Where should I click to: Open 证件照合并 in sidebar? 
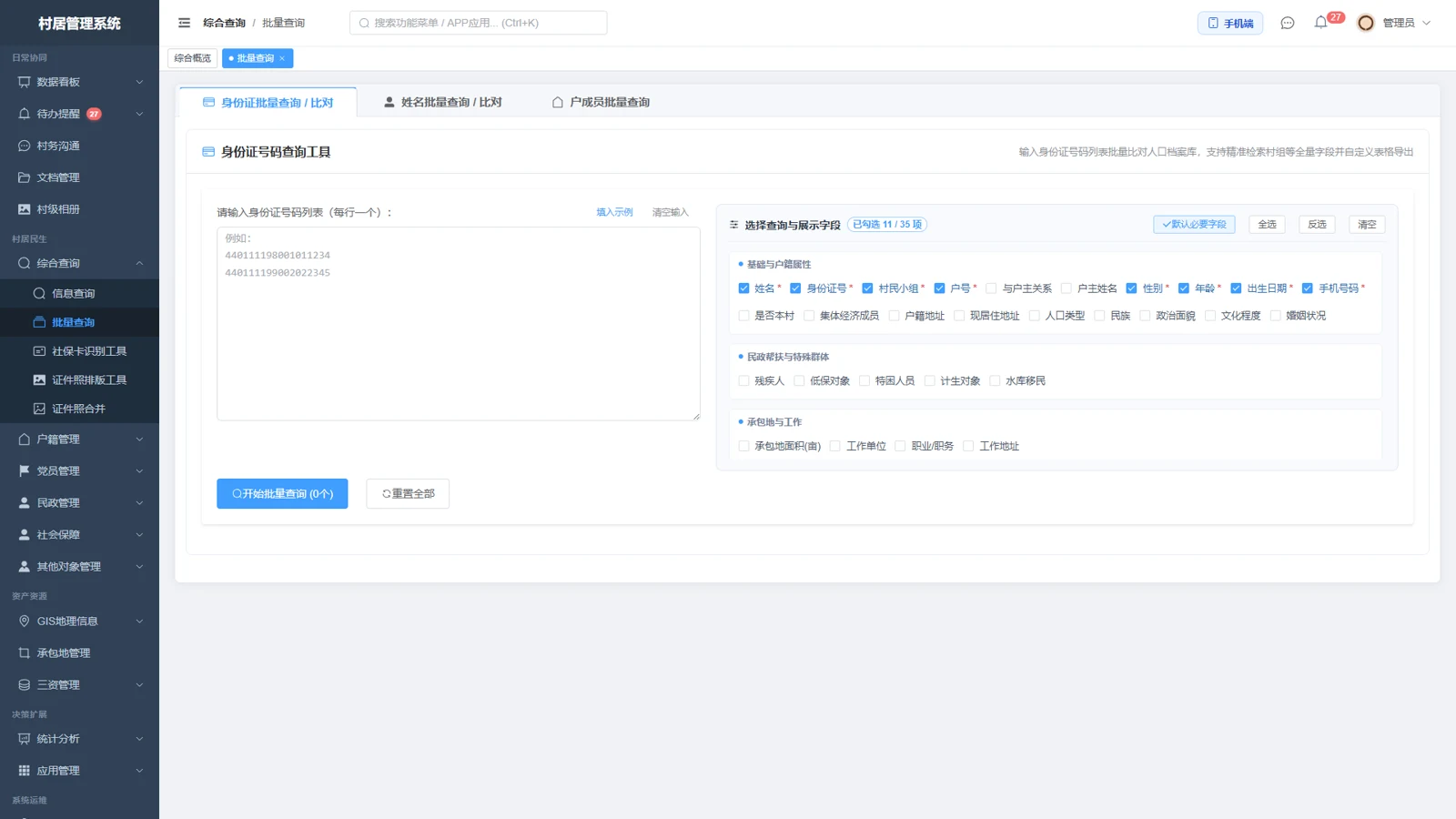point(79,409)
